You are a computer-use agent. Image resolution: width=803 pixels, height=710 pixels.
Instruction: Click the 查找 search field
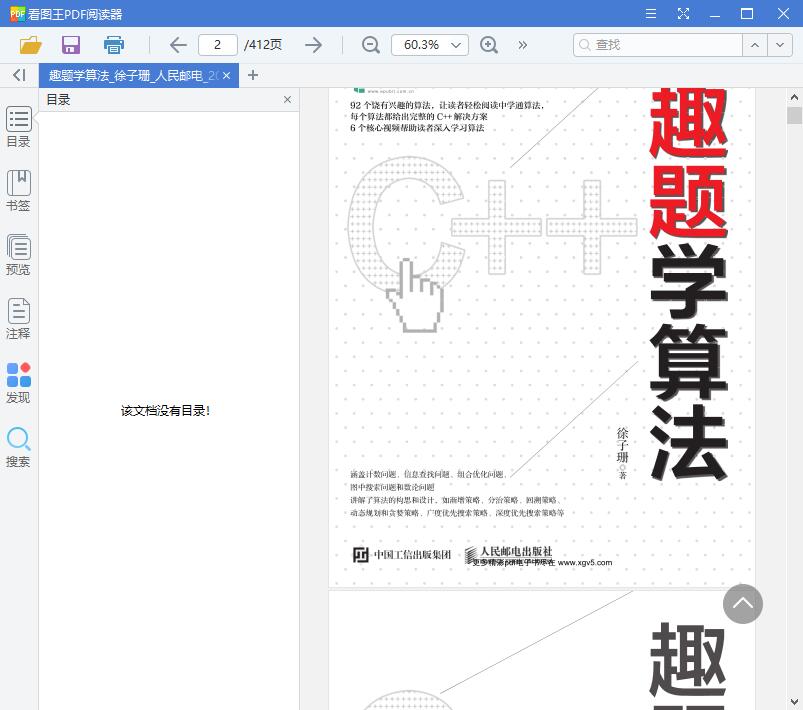pos(658,45)
